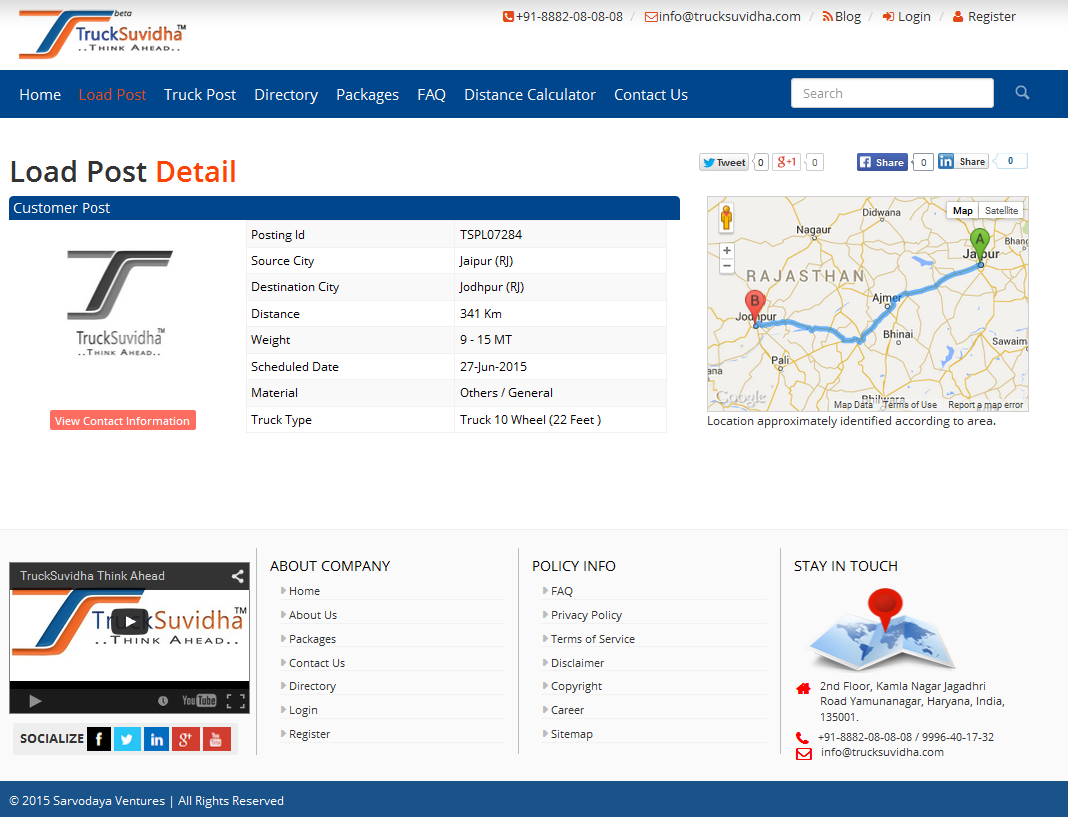The image size is (1068, 817).
Task: Play the TruckSuvidha Think Ahead video
Action: (130, 622)
